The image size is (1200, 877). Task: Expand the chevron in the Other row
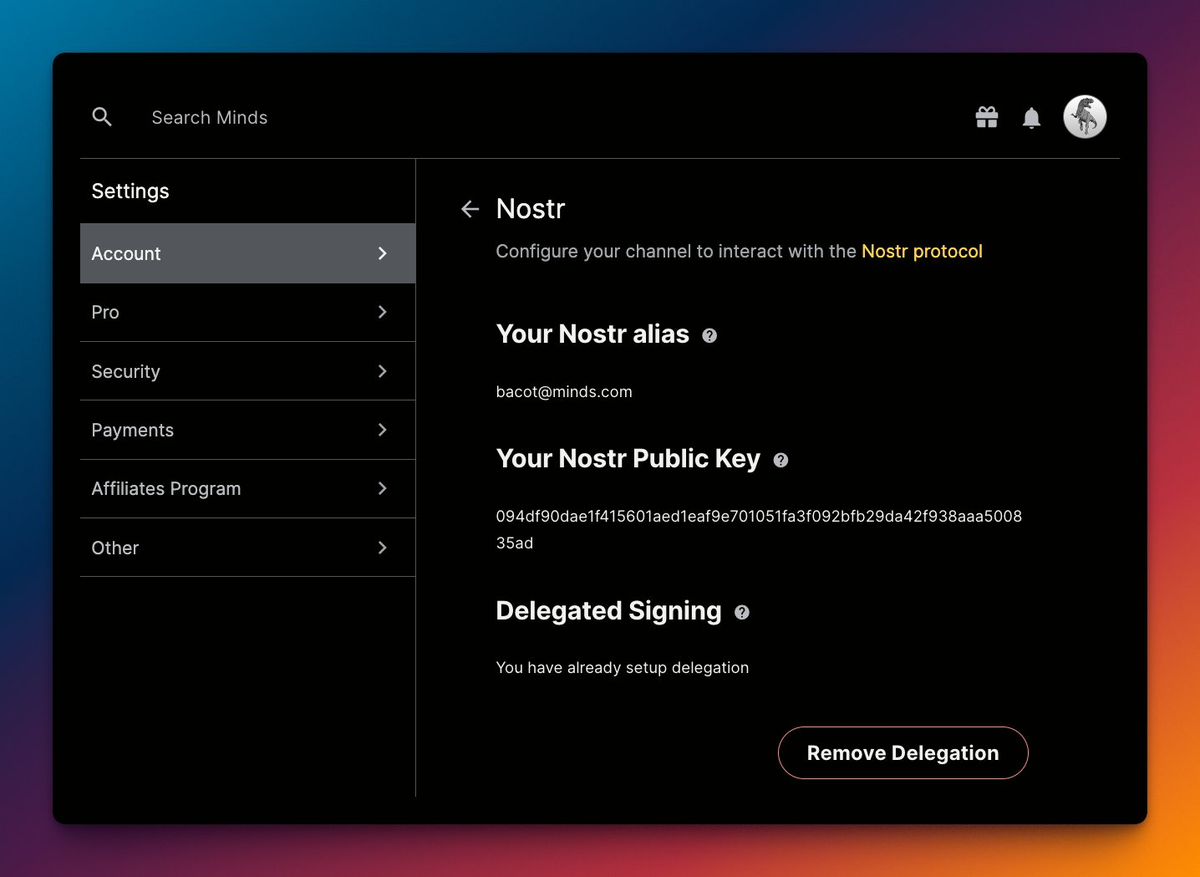point(382,548)
